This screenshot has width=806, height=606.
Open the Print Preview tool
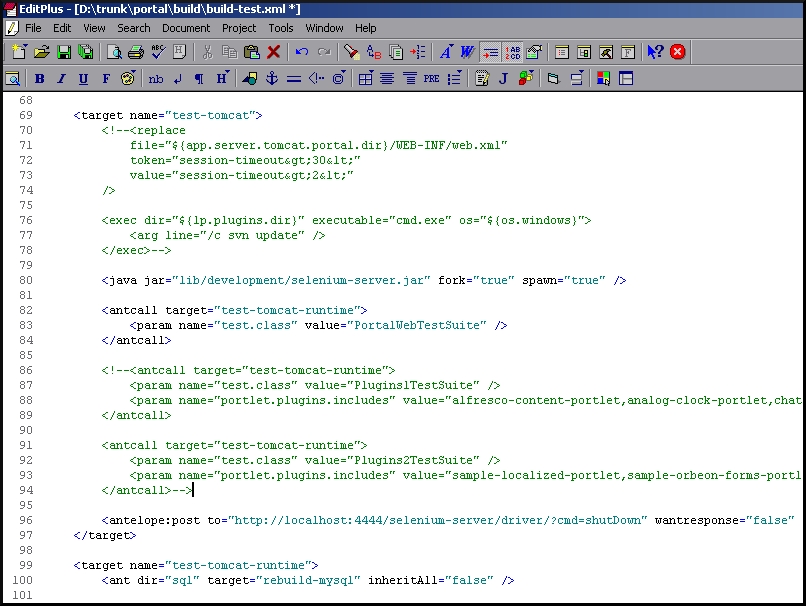(x=114, y=52)
